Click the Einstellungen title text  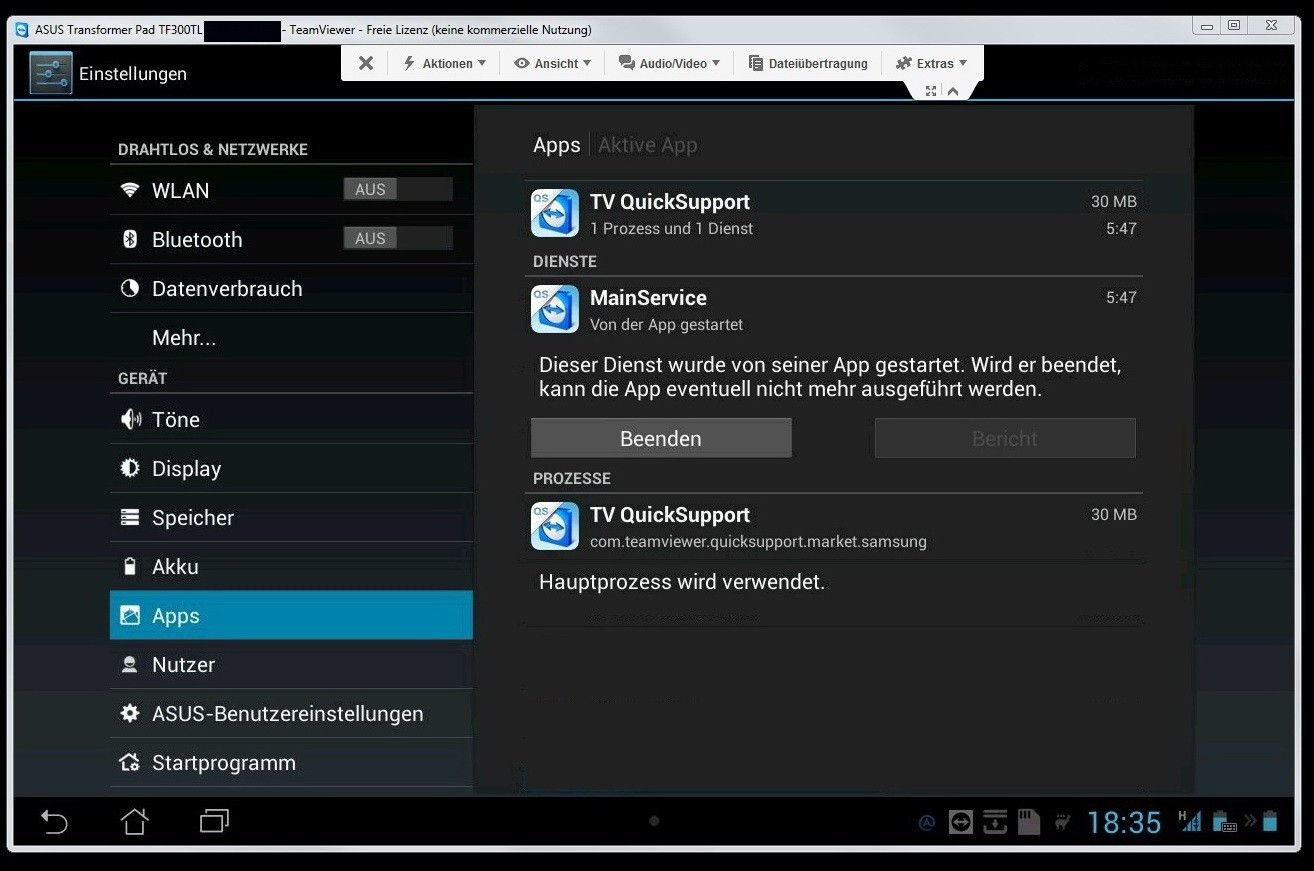pyautogui.click(x=133, y=73)
